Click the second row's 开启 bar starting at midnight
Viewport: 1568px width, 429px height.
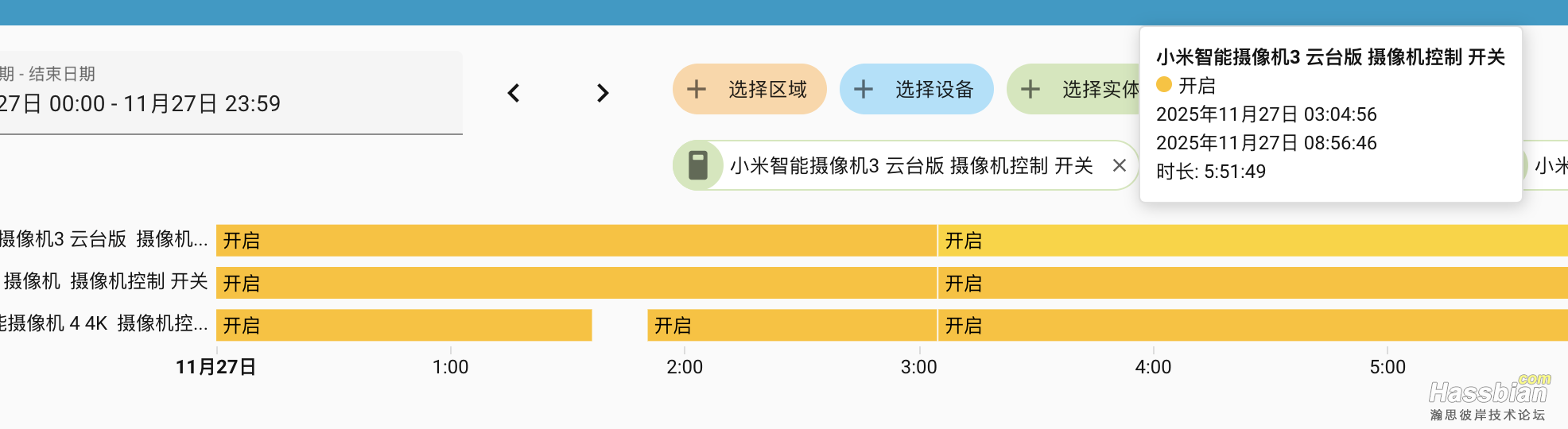[x=576, y=283]
